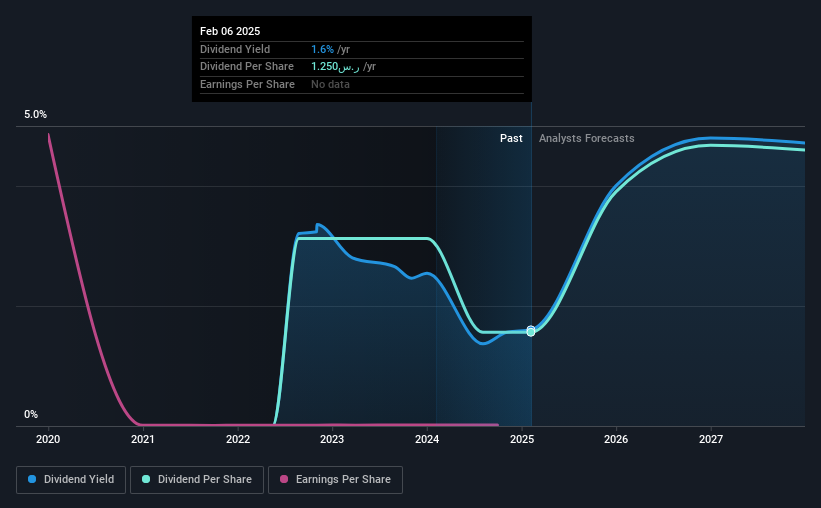Click the 0% y-axis label
Viewport: 821px width, 508px height.
pyautogui.click(x=31, y=414)
